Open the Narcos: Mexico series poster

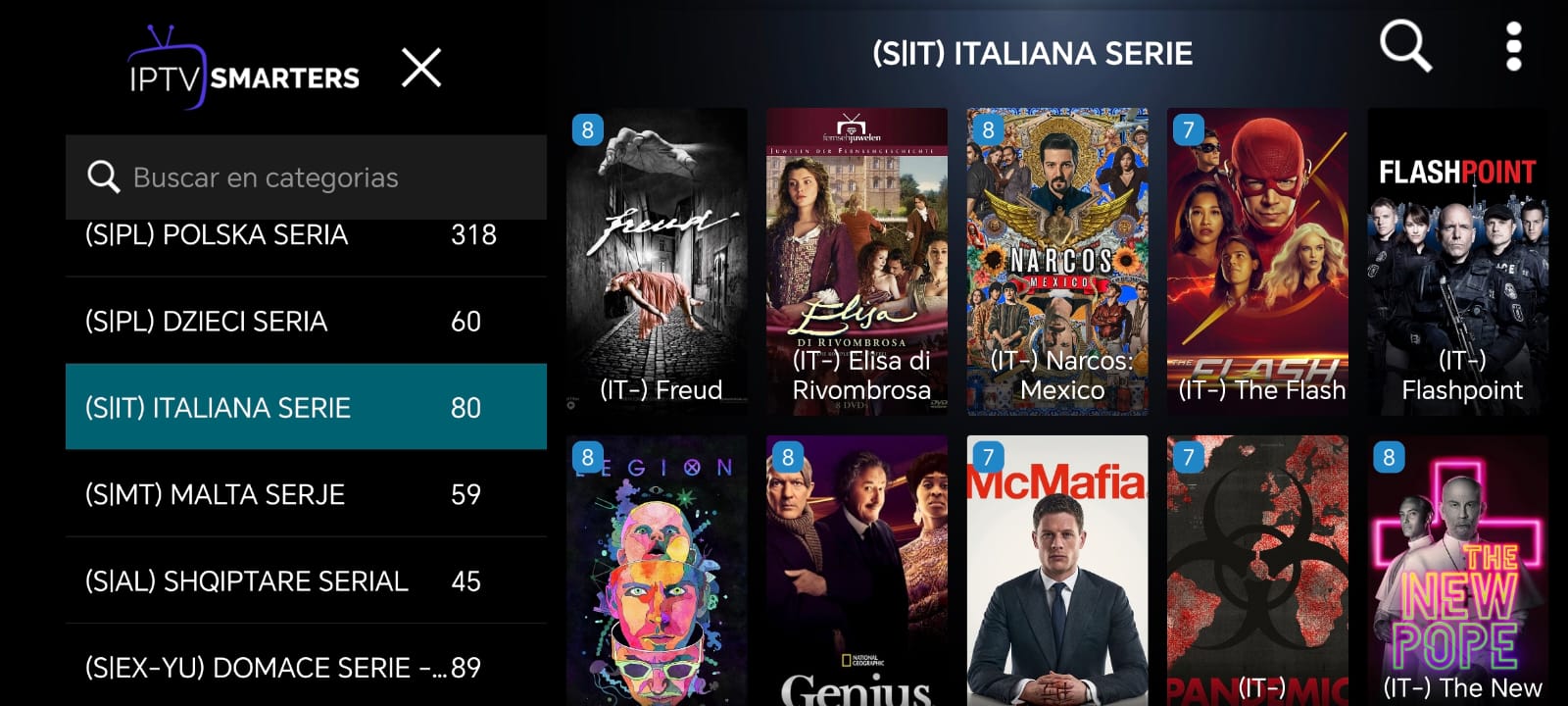coord(1057,261)
